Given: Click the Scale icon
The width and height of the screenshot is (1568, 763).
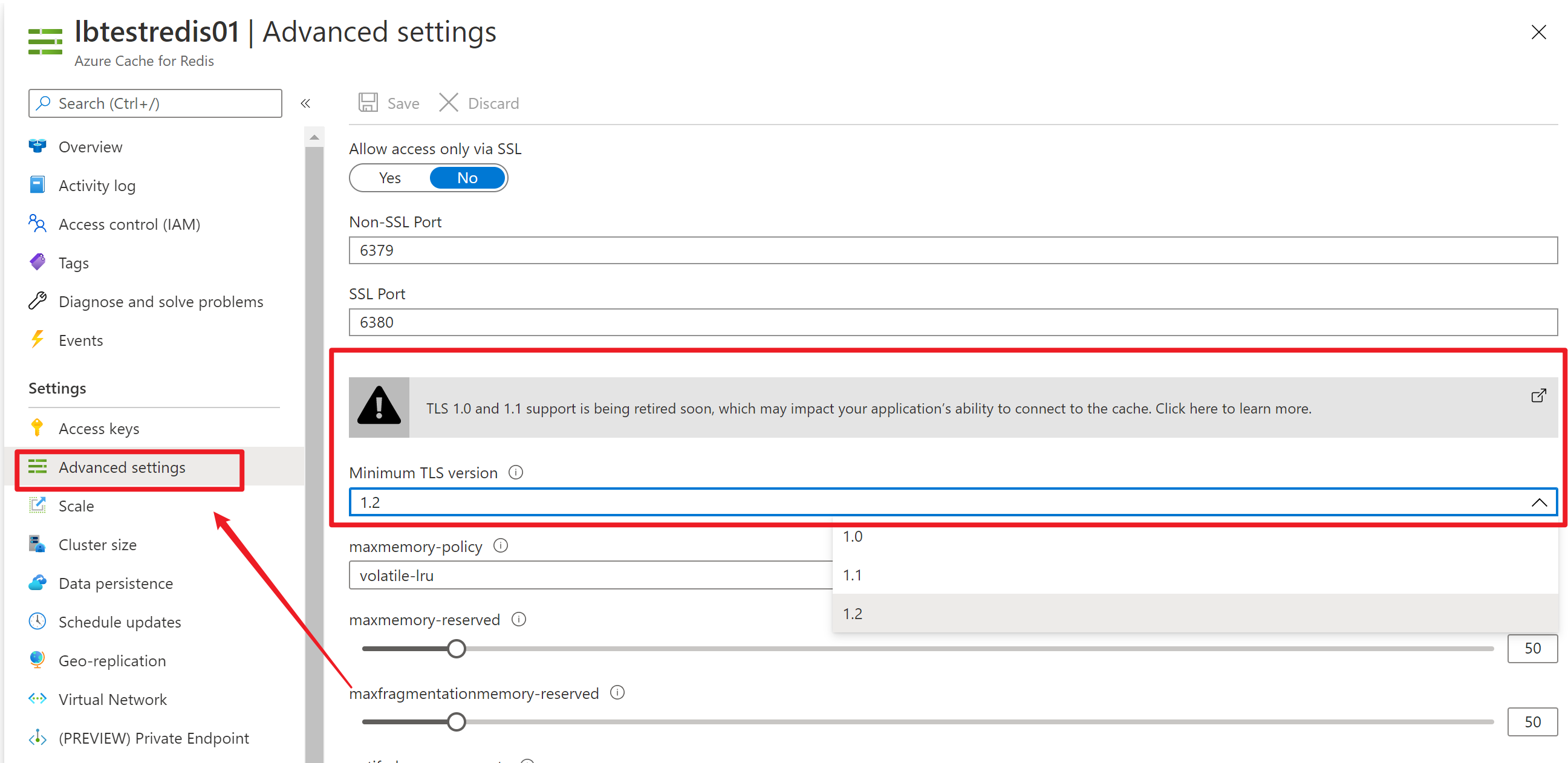Looking at the screenshot, I should point(37,505).
